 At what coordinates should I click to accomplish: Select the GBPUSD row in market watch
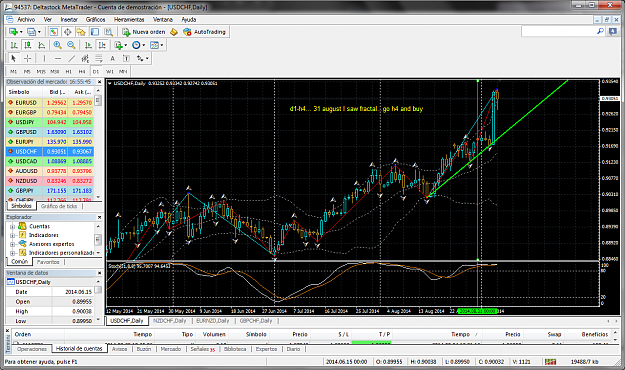coord(50,132)
